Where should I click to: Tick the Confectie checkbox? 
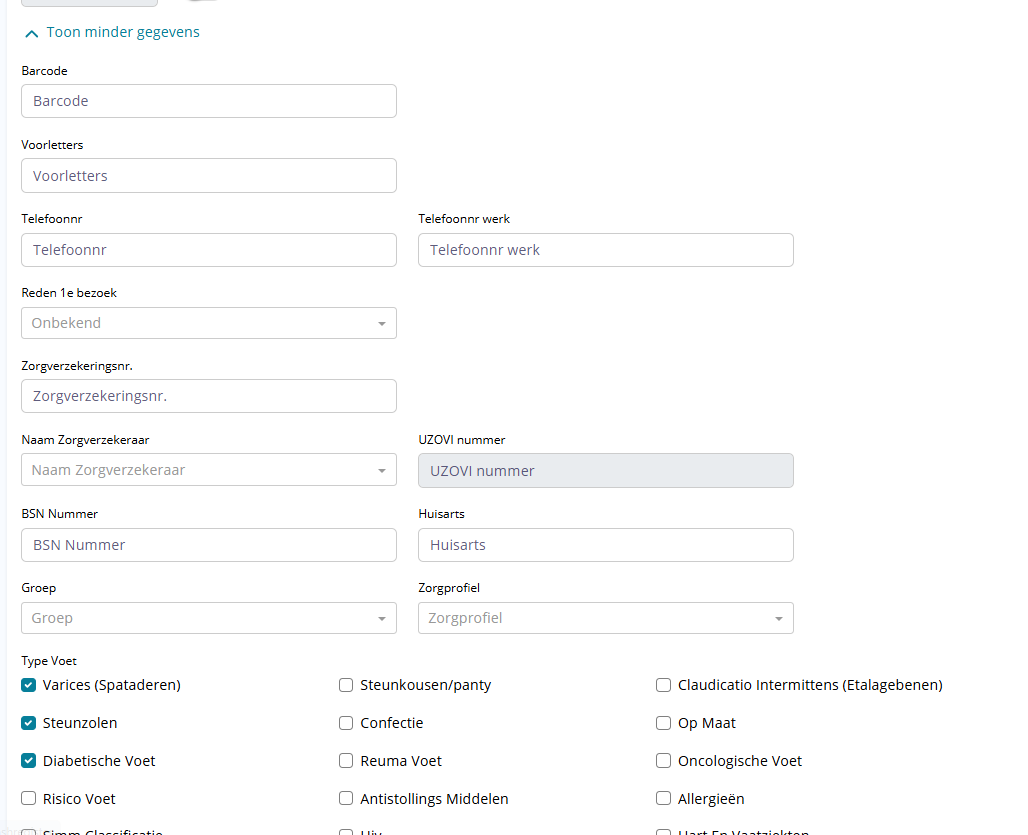coord(346,723)
